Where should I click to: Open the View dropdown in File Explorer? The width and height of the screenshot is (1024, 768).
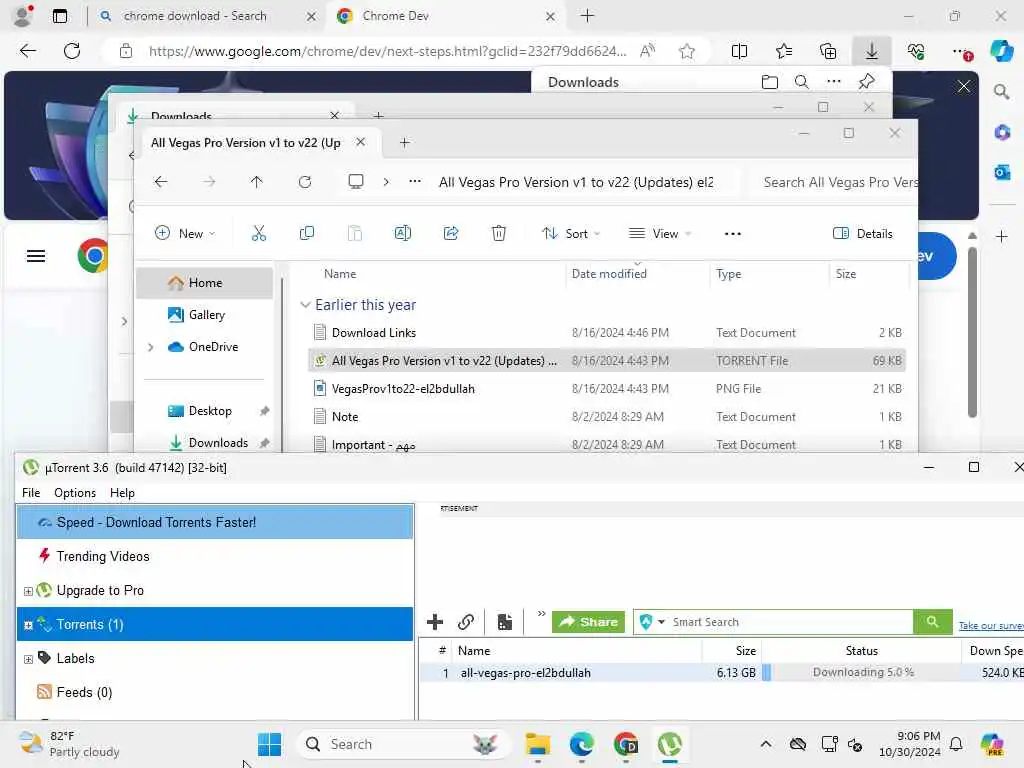point(660,233)
